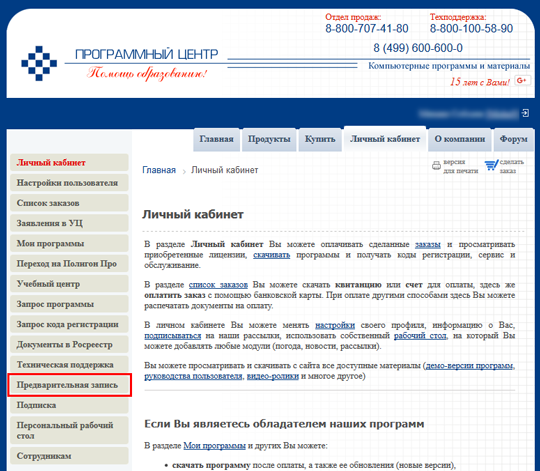This screenshot has width=540, height=471.
Task: Click the shopping cart order icon
Action: click(x=491, y=165)
